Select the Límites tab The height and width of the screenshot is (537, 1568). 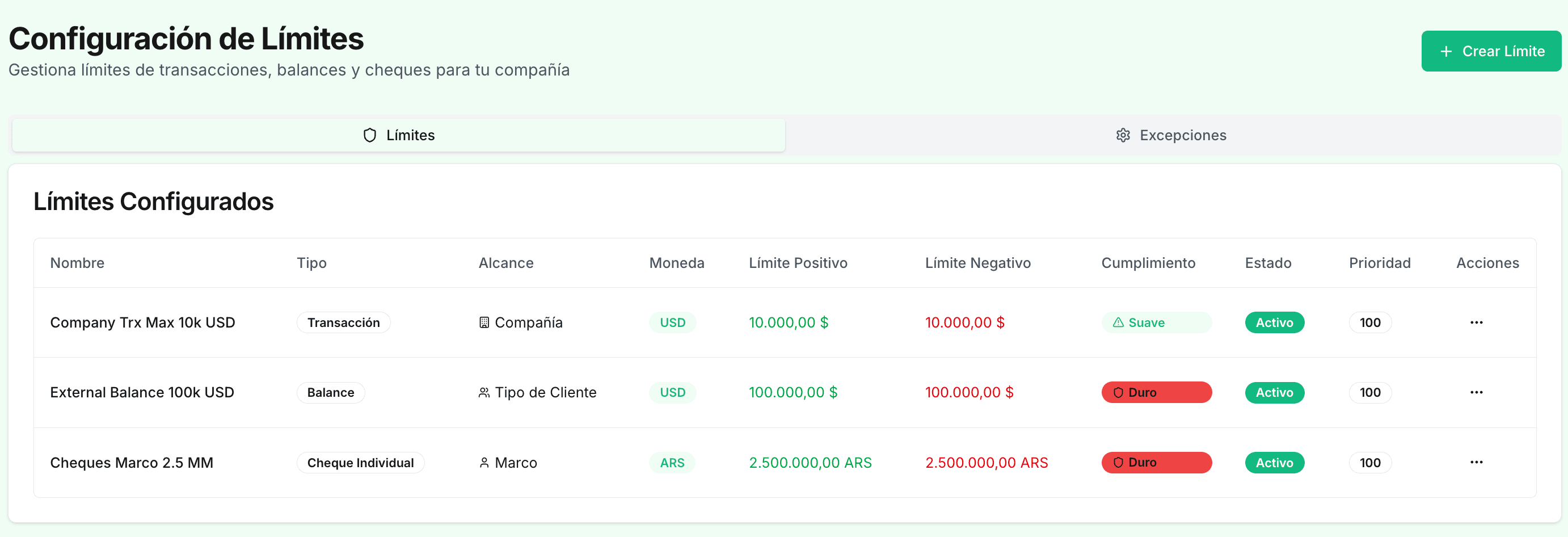(399, 135)
